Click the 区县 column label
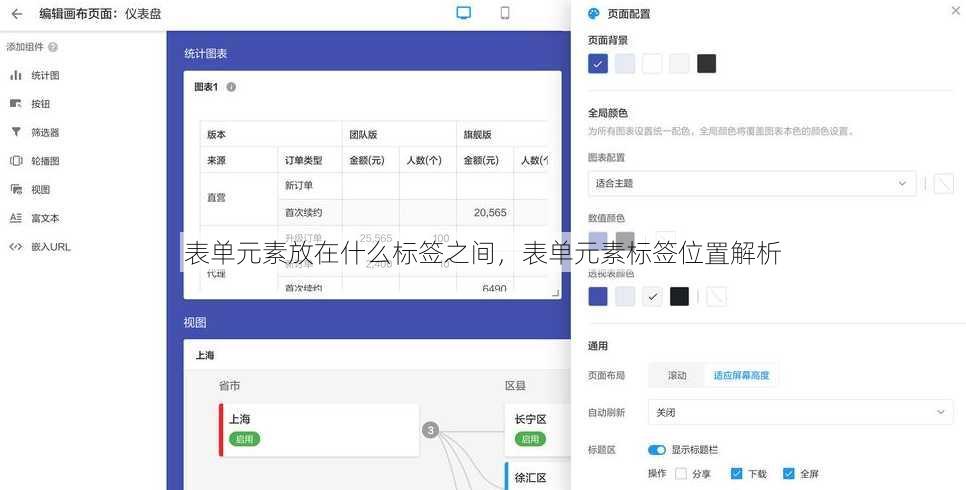966x490 pixels. tap(515, 386)
